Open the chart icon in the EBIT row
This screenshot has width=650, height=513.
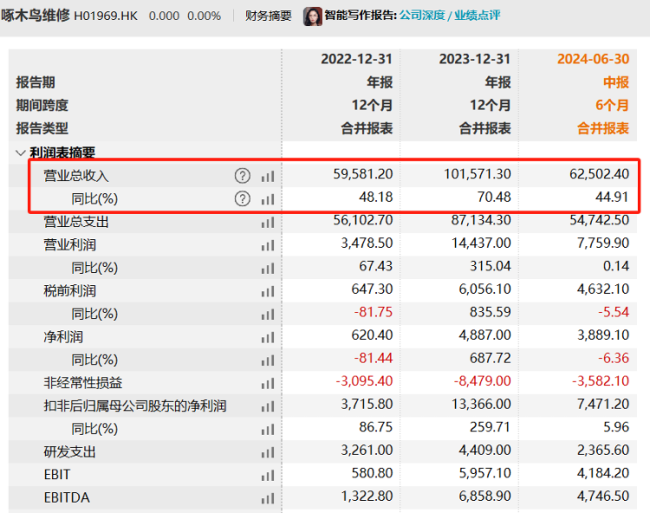click(x=267, y=474)
